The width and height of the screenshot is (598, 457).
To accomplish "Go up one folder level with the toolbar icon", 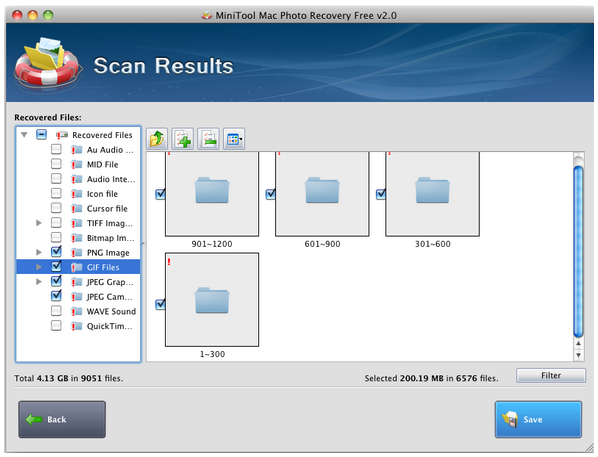I will point(157,138).
